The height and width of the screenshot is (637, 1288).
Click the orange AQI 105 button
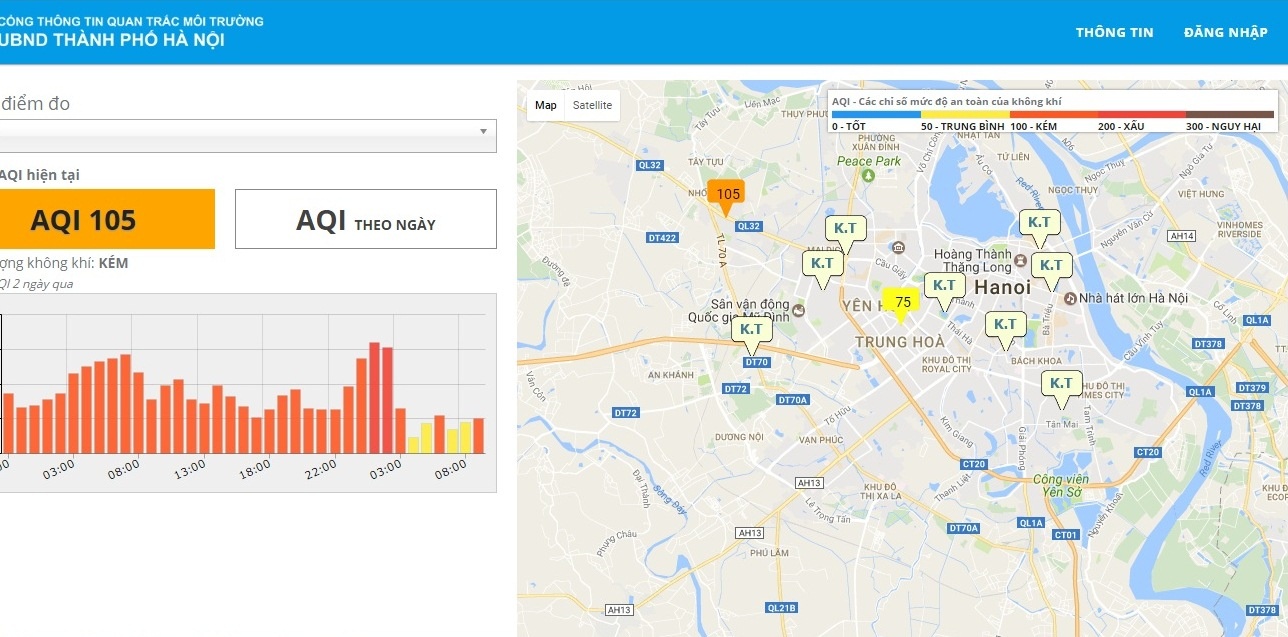coord(107,218)
